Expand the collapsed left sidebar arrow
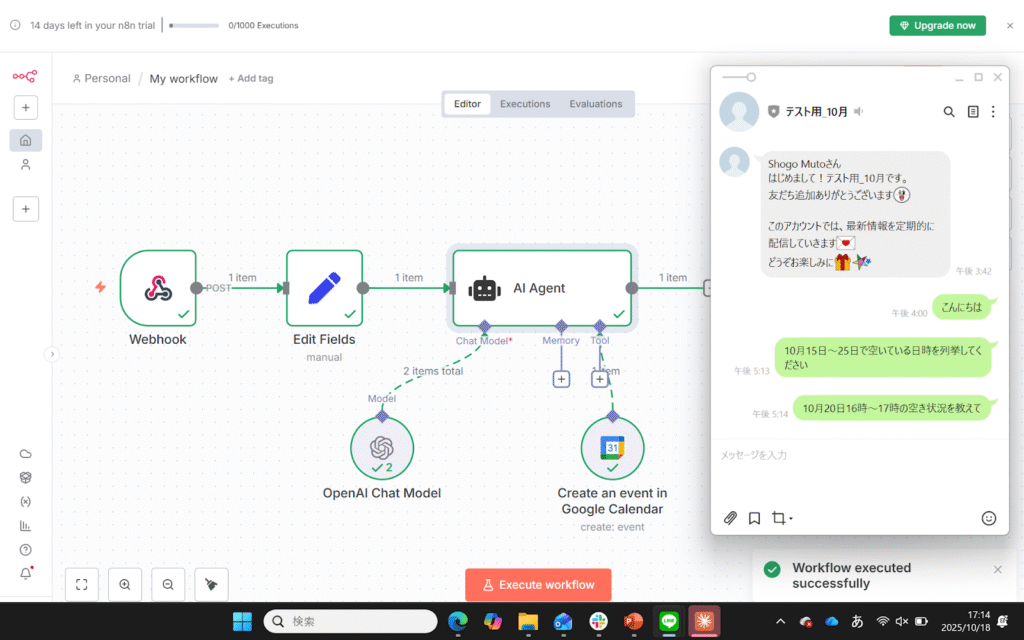1024x640 pixels. 52,354
